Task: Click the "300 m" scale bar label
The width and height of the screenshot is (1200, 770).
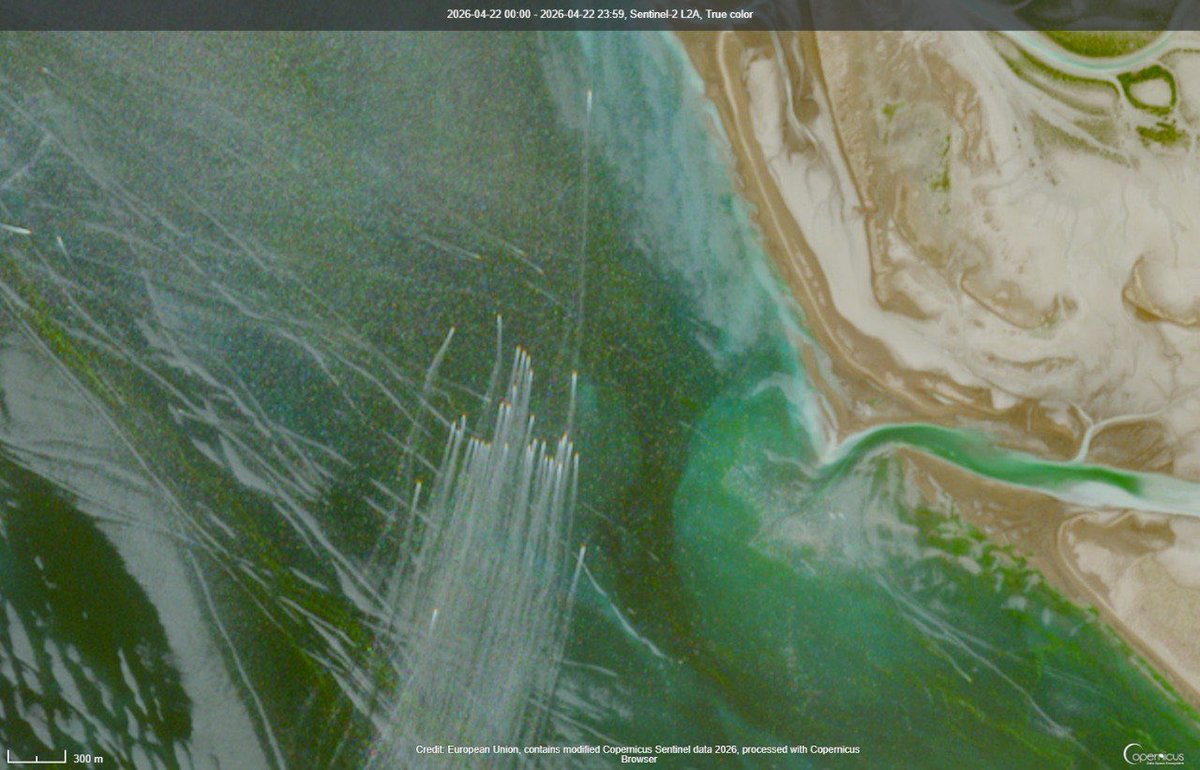Action: tap(88, 758)
